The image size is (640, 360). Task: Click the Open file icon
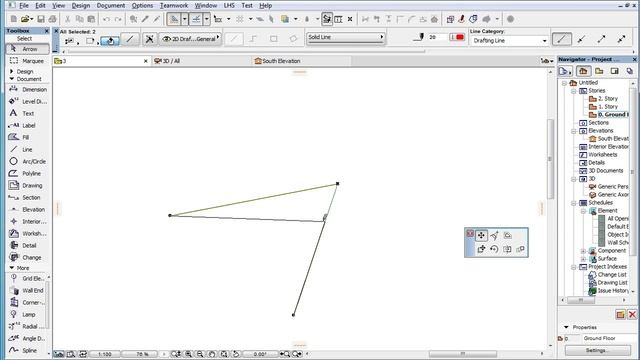(25, 19)
